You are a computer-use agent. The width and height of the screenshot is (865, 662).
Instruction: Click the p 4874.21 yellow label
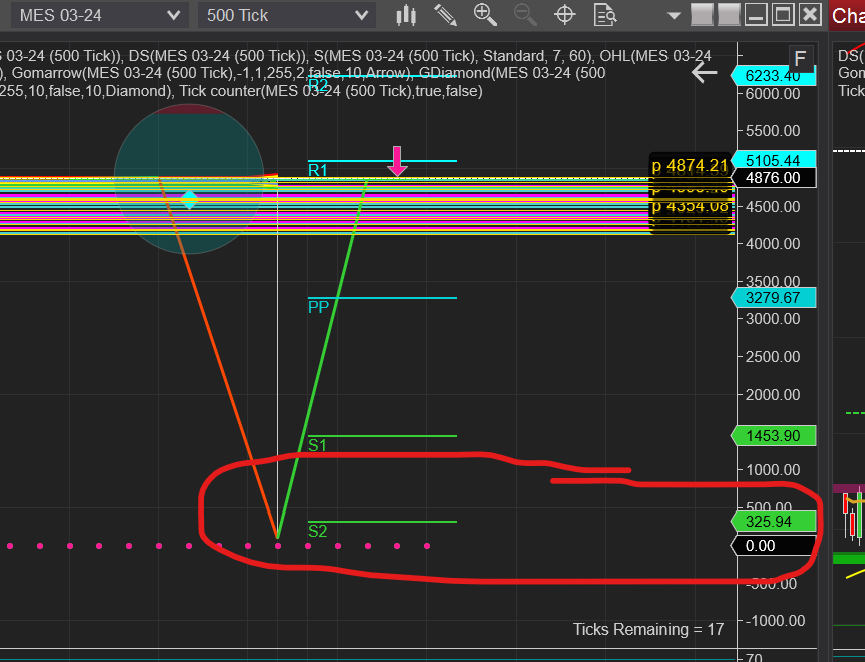click(x=690, y=165)
